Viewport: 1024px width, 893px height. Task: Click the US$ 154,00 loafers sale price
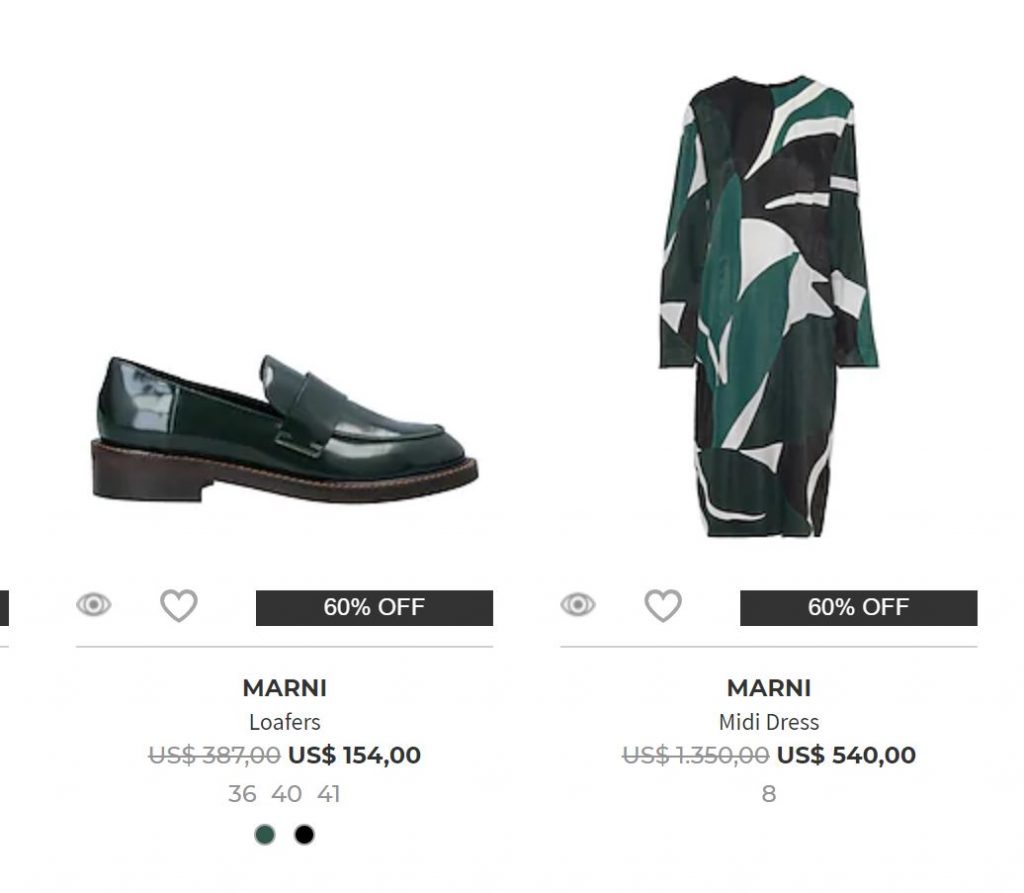coord(354,755)
